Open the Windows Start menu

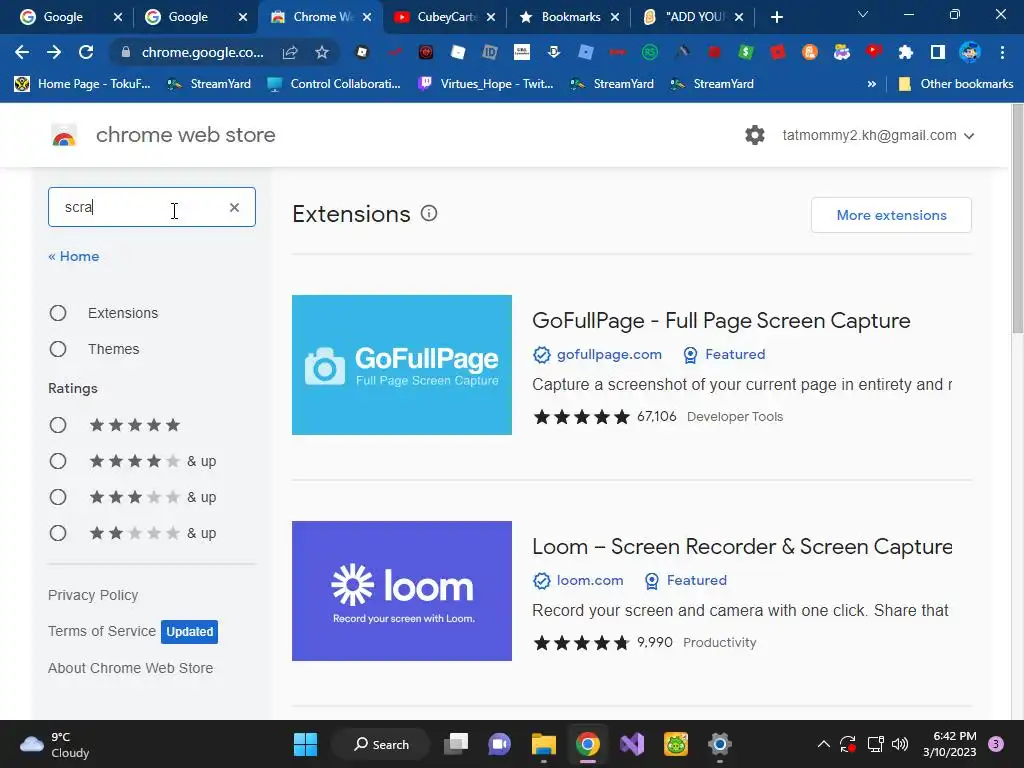coord(305,744)
